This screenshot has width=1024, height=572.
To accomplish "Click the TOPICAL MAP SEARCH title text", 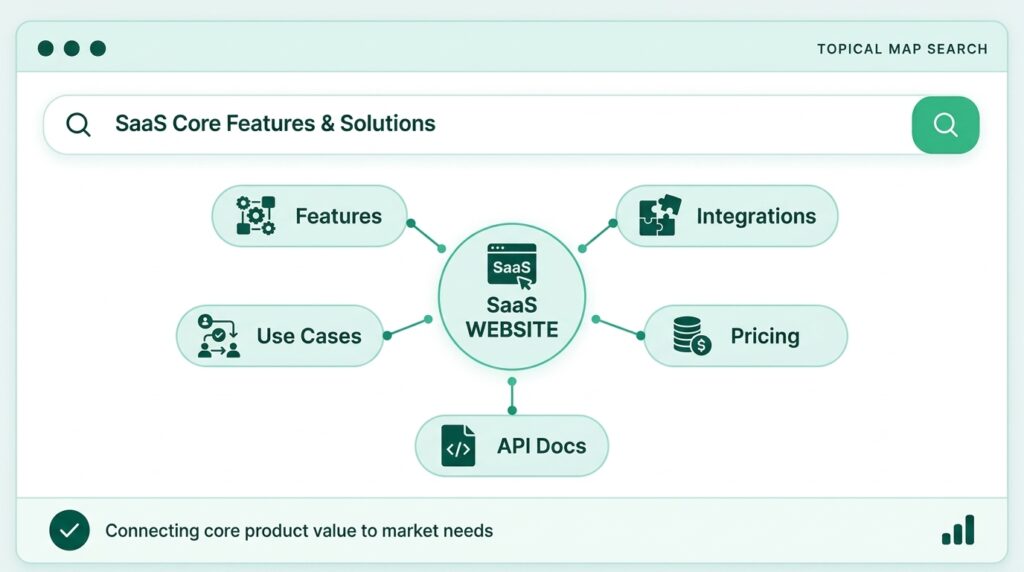I will [902, 49].
